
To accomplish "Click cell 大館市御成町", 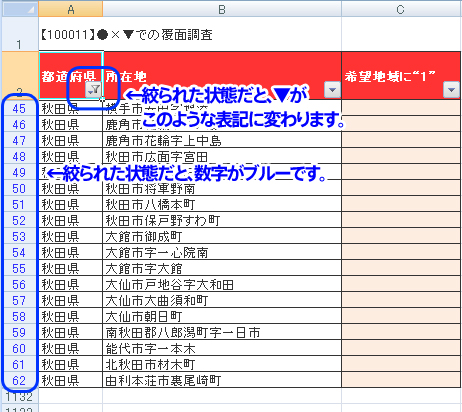I will tap(222, 236).
